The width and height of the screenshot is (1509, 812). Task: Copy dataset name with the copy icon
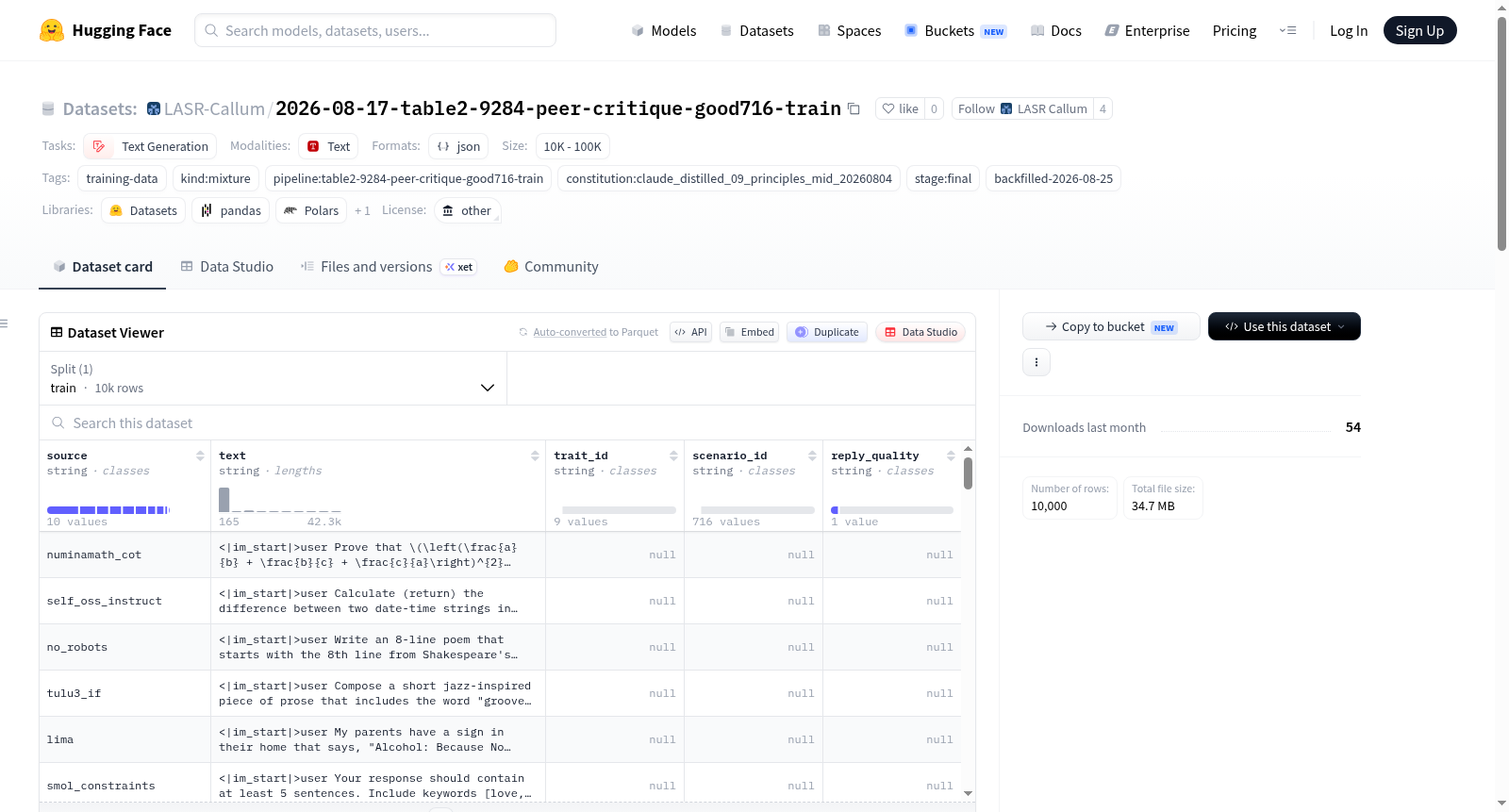[x=854, y=108]
